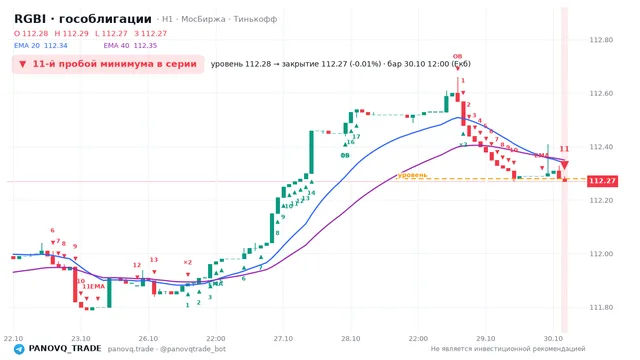Click the 26.10 date axis label
640x360 pixels.
click(148, 338)
